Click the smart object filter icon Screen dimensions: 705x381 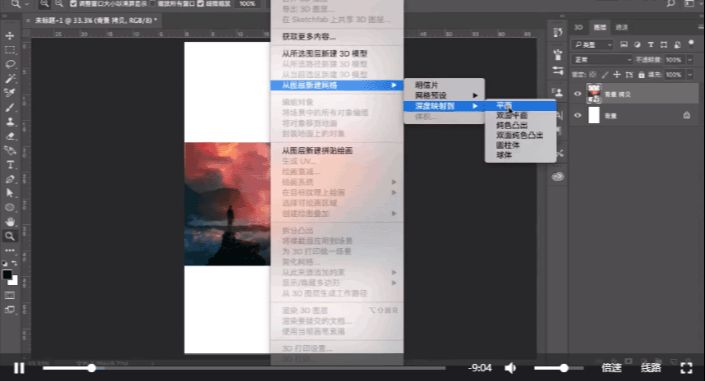click(x=678, y=45)
